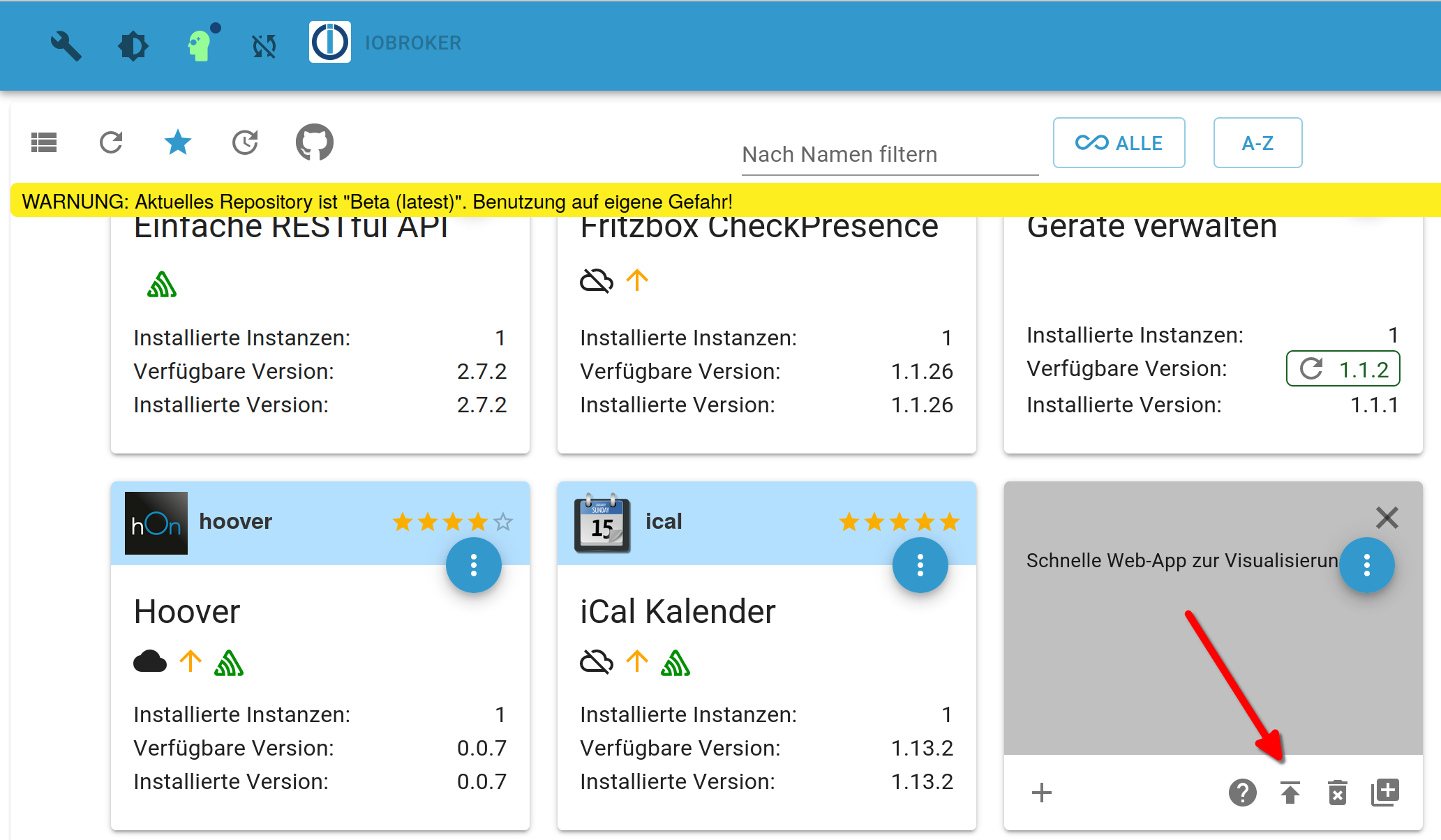The image size is (1441, 840).
Task: Click 'Schnelle Web-App zur Visualisierun' text
Action: 1182,561
